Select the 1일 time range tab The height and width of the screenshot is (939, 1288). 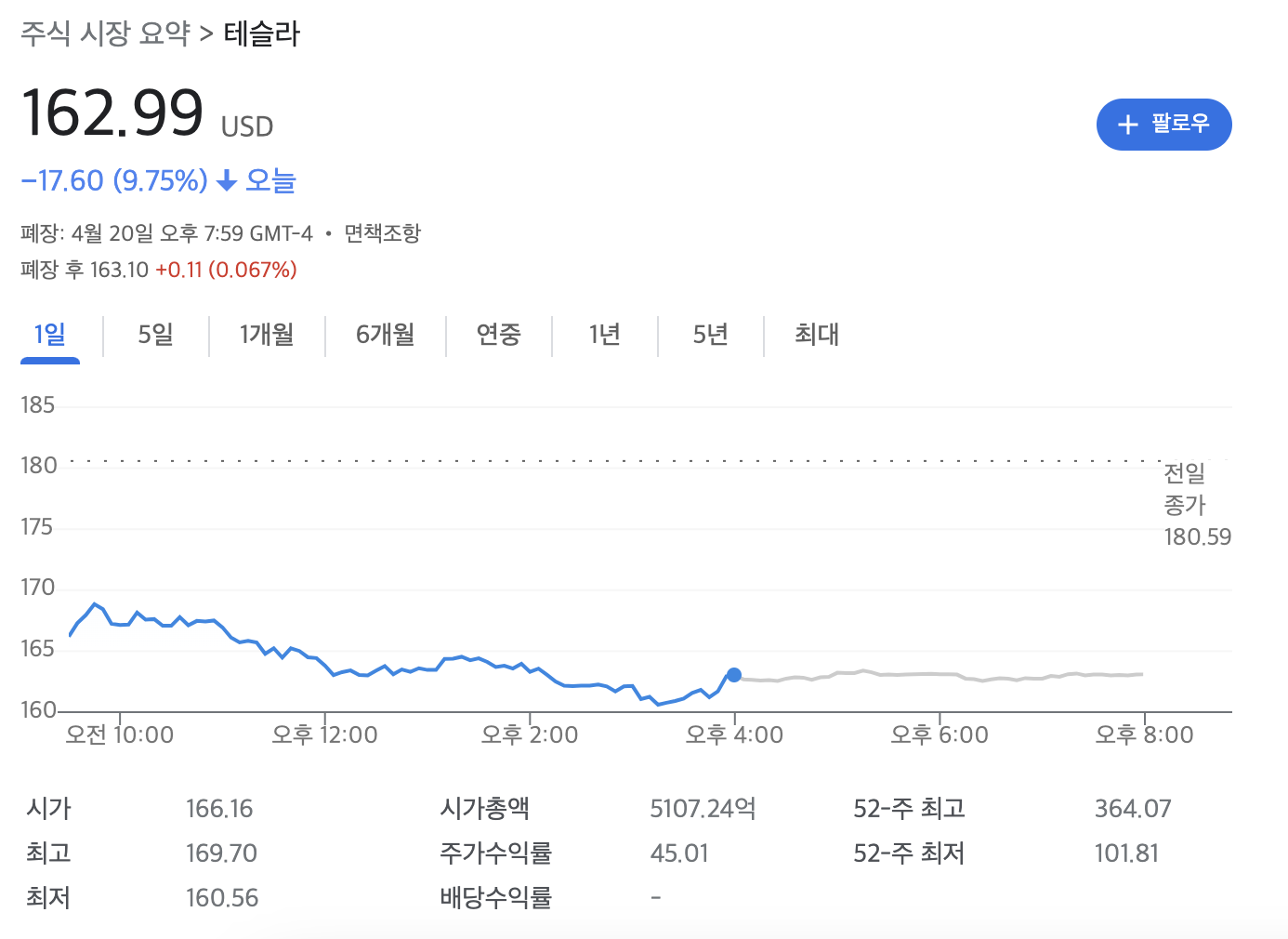[50, 335]
